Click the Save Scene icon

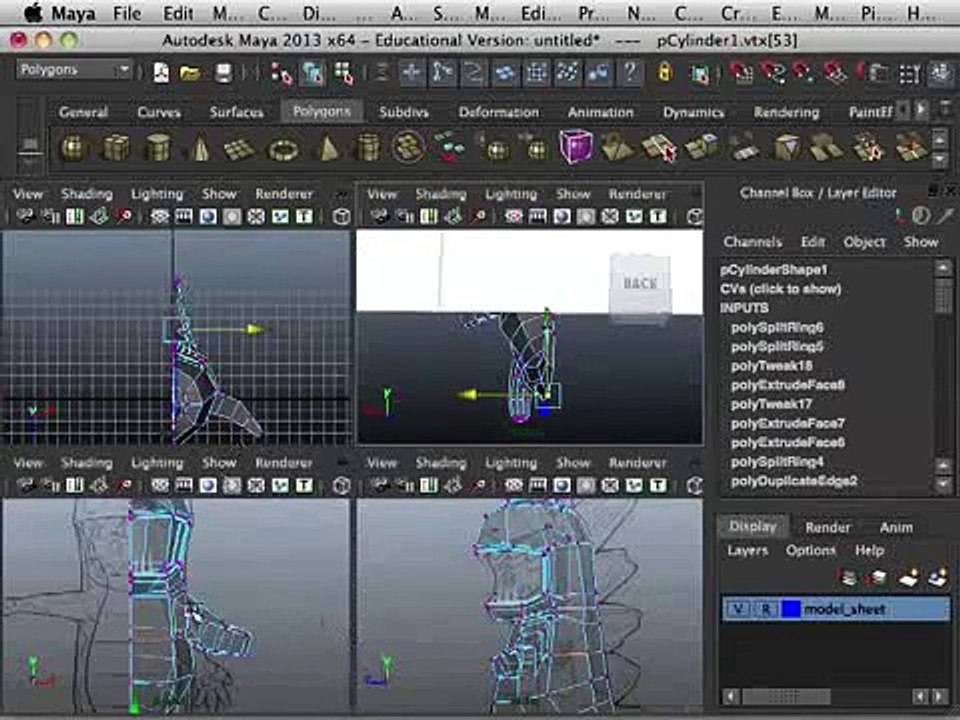tap(224, 73)
